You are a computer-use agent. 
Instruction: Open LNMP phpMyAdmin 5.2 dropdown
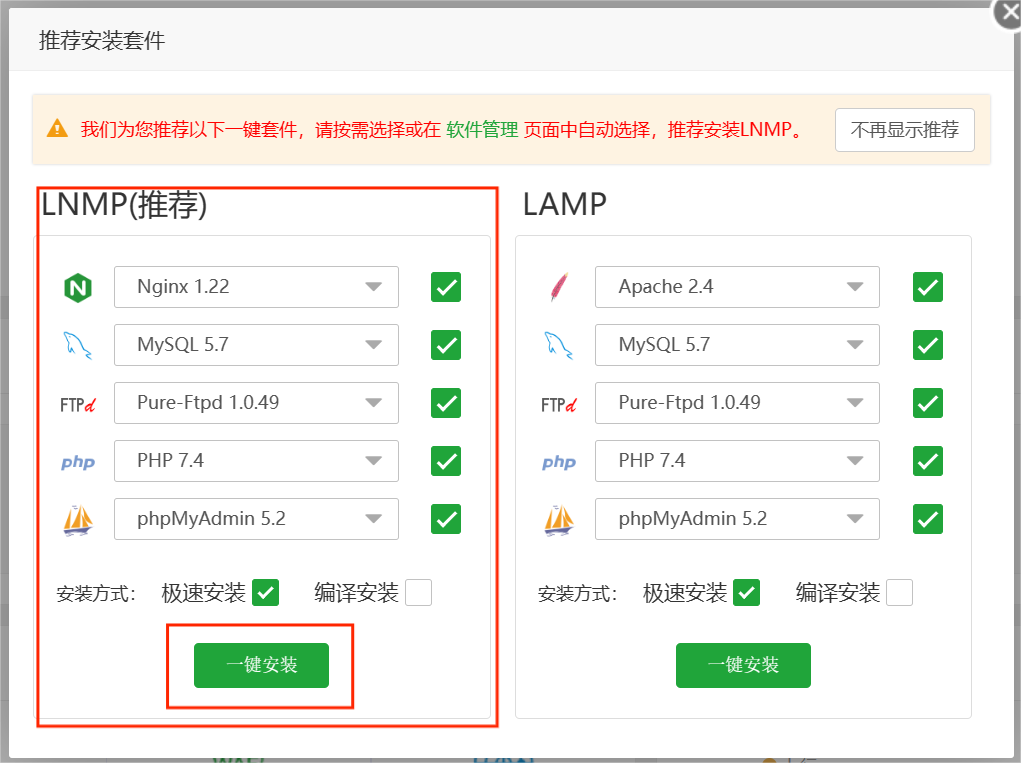click(256, 519)
